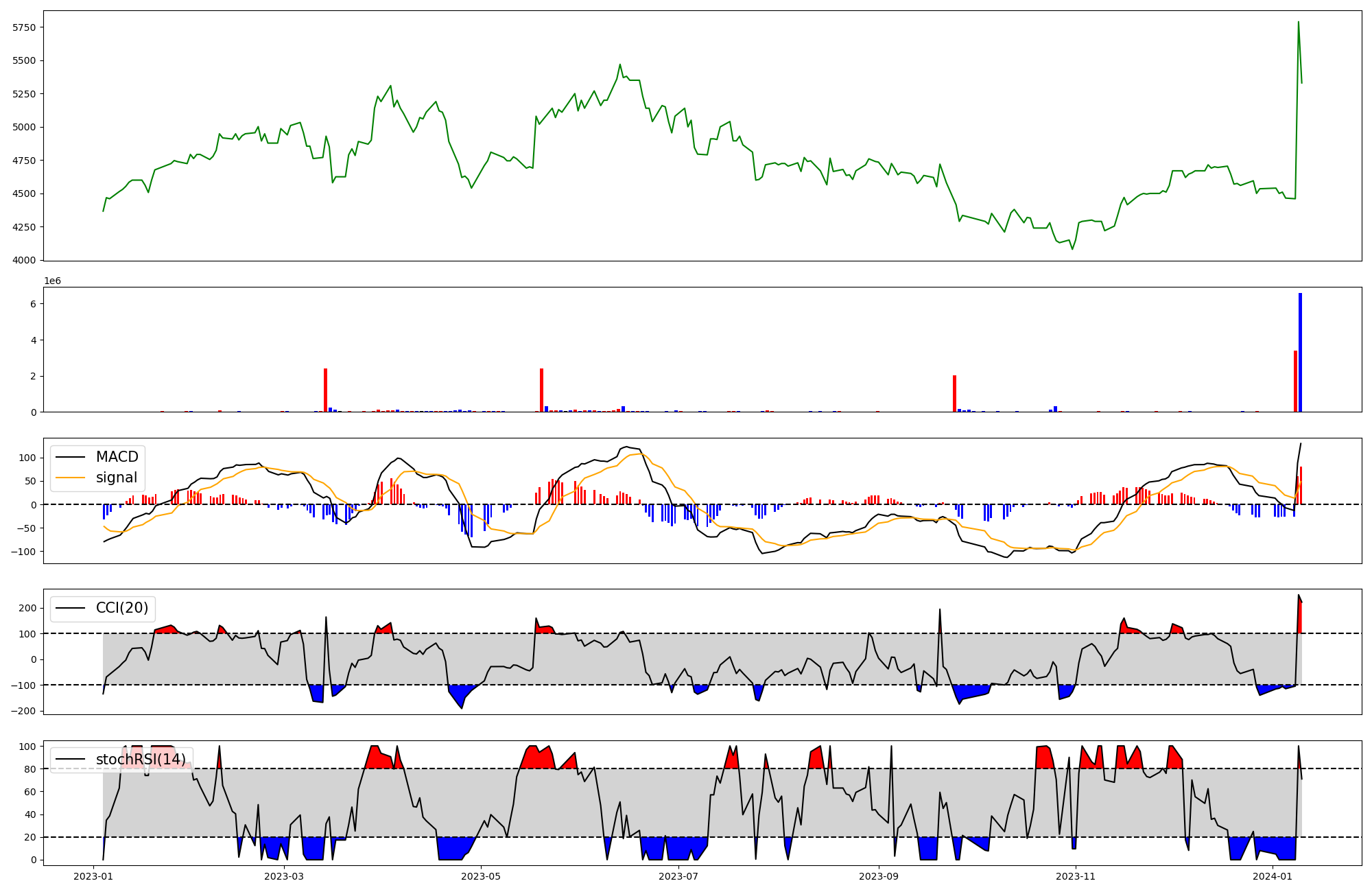Click the 80 label on stochRSI axis
Image resolution: width=1372 pixels, height=892 pixels.
[31, 769]
